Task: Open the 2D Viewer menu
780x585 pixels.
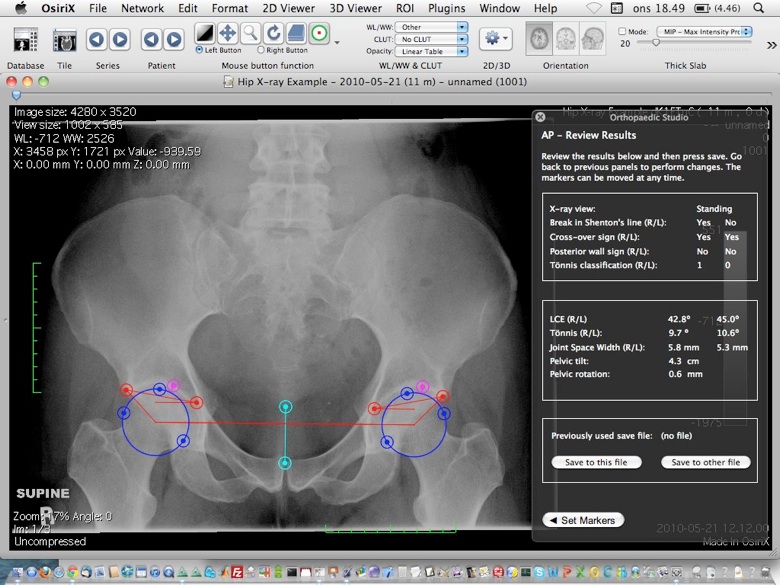Action: click(x=289, y=8)
